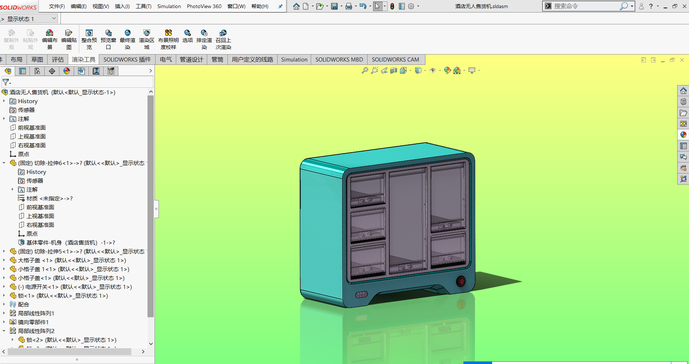Switch to the 管道设计 tab
The height and width of the screenshot is (364, 689).
[191, 59]
